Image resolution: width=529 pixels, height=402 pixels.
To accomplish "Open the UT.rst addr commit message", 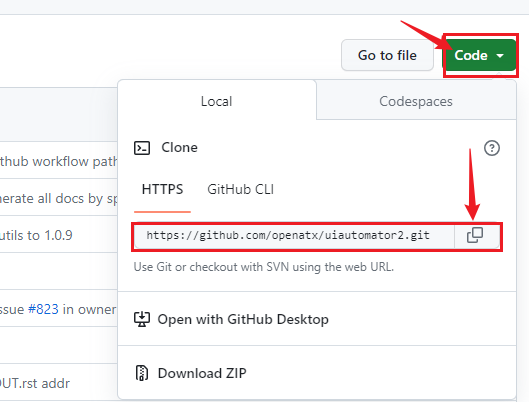I will coord(35,383).
